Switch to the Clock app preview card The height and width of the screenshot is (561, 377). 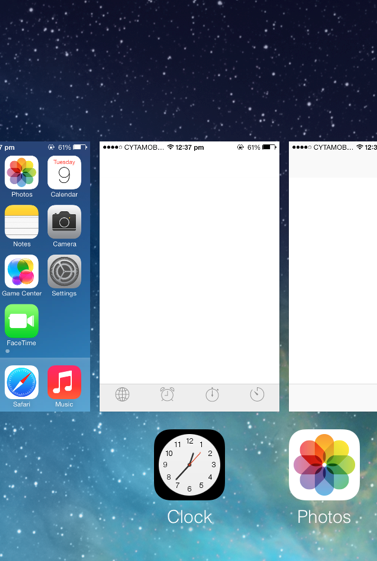189,276
